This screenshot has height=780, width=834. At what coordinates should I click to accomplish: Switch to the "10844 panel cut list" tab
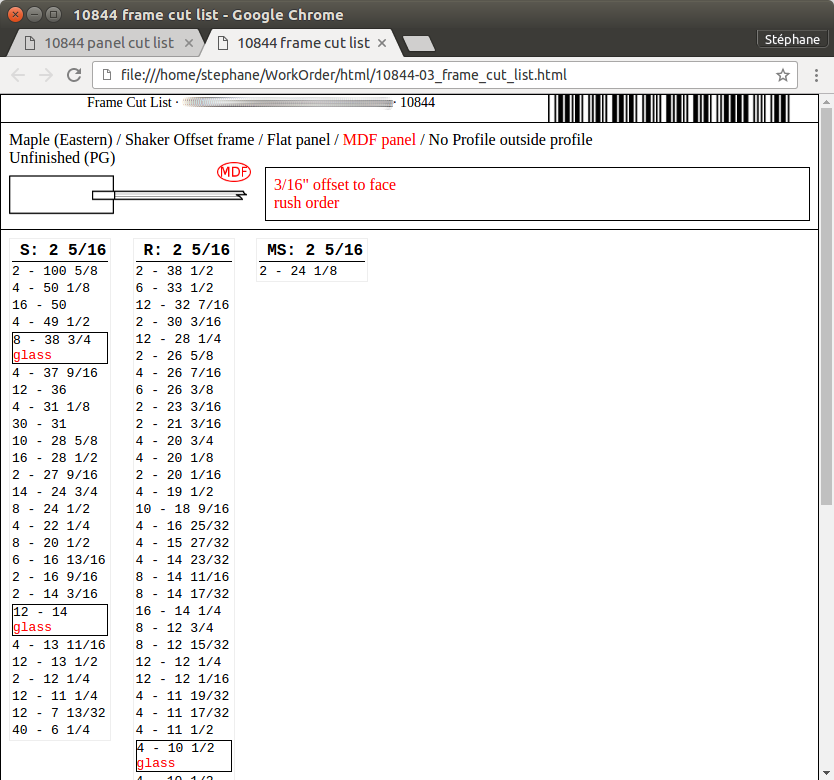108,43
